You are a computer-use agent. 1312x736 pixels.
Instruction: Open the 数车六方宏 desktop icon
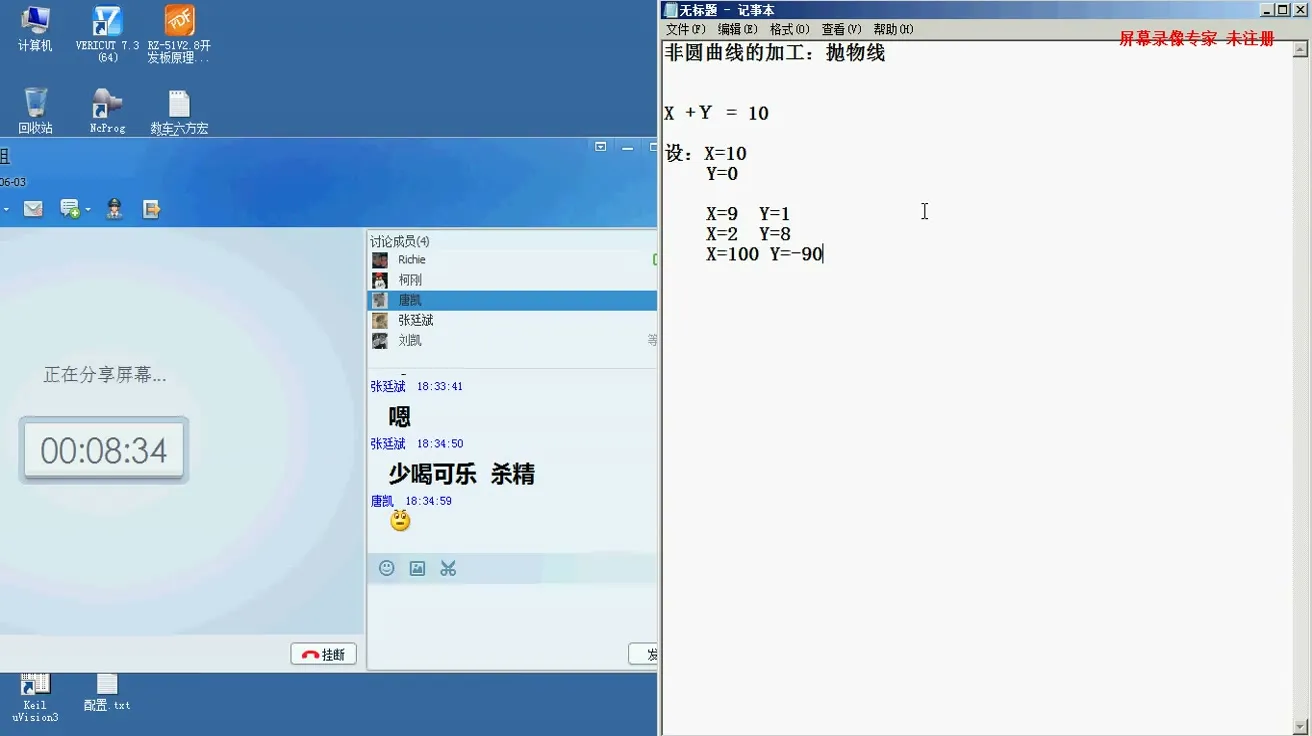pyautogui.click(x=178, y=100)
